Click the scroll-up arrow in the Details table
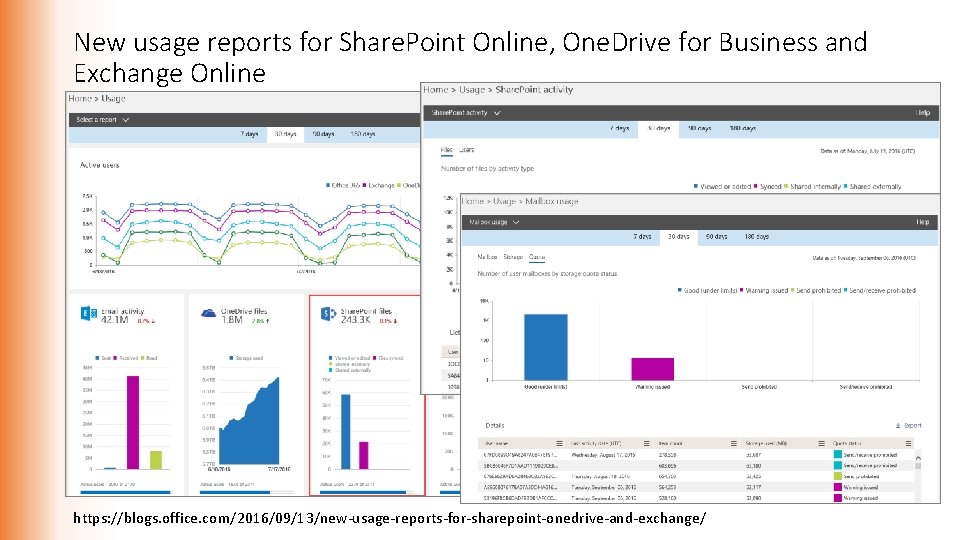The height and width of the screenshot is (540, 960). [918, 457]
